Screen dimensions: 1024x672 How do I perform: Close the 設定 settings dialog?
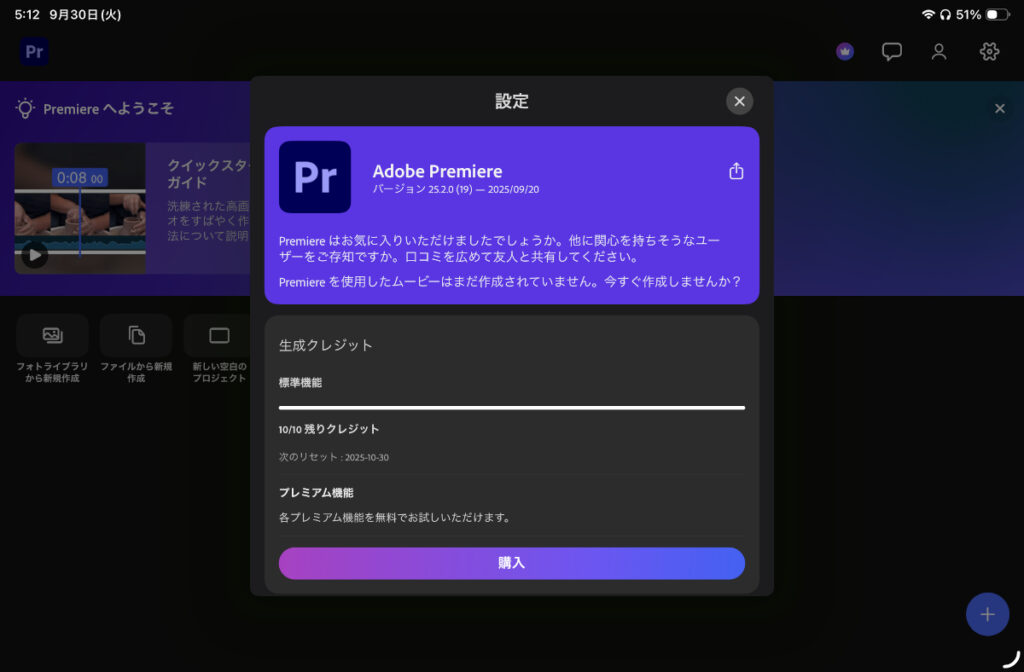pyautogui.click(x=739, y=101)
